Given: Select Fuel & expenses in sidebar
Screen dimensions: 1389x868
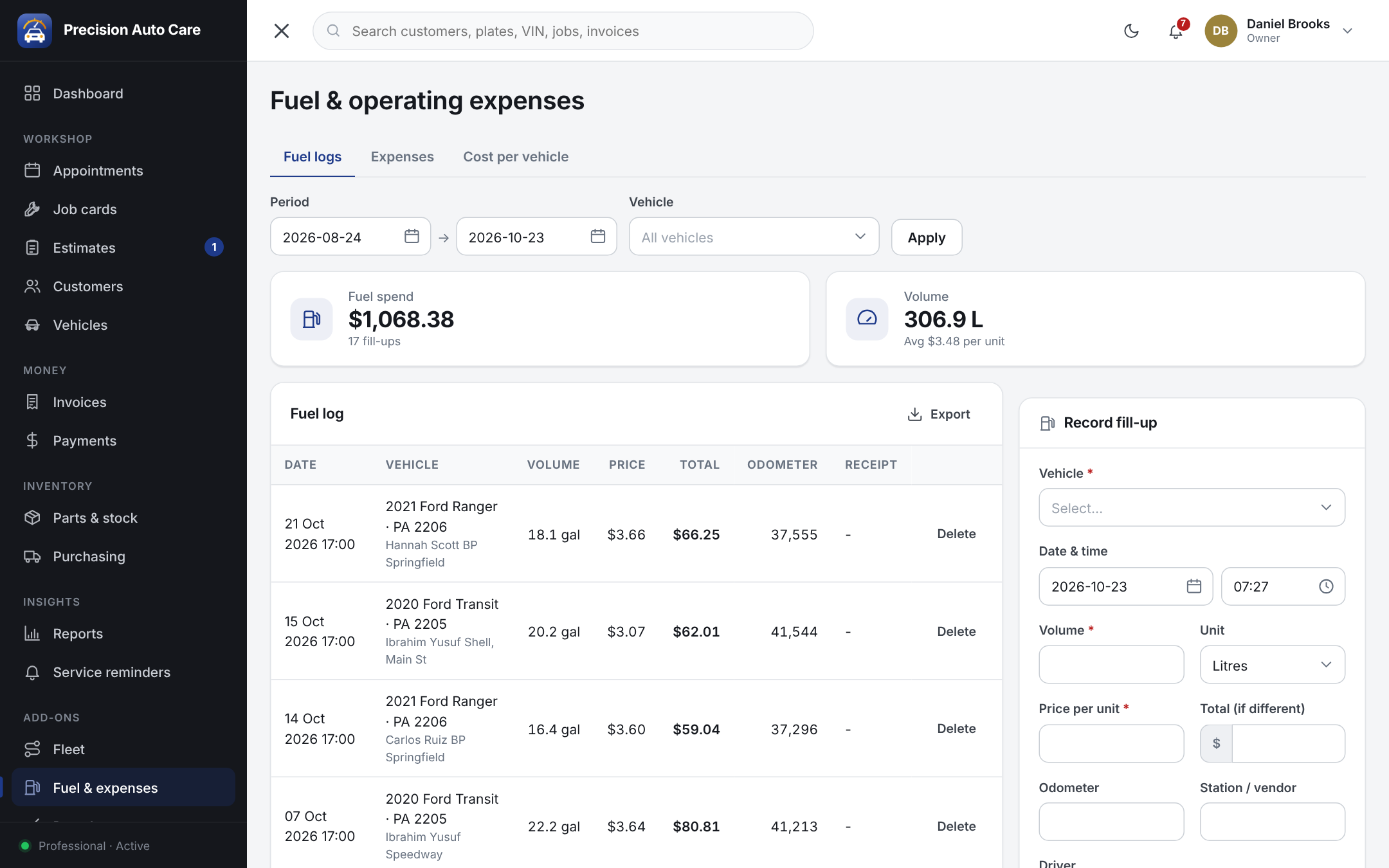Looking at the screenshot, I should (123, 788).
